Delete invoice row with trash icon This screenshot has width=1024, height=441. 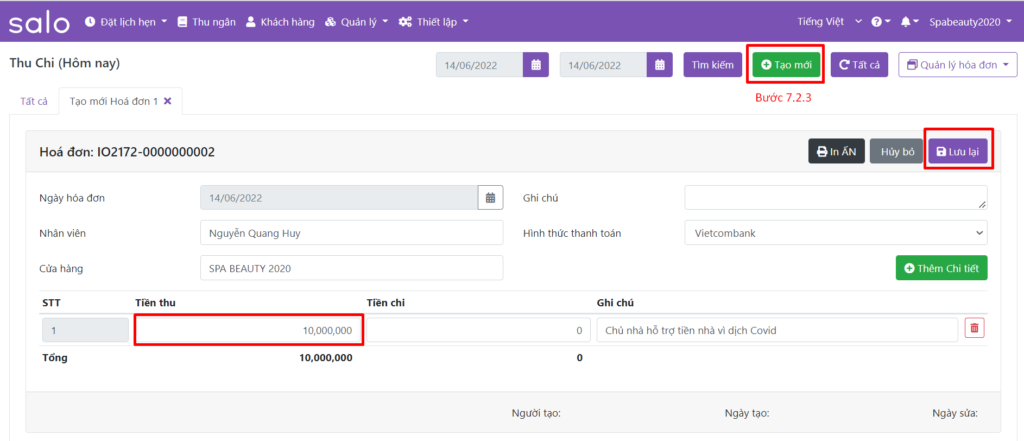974,328
